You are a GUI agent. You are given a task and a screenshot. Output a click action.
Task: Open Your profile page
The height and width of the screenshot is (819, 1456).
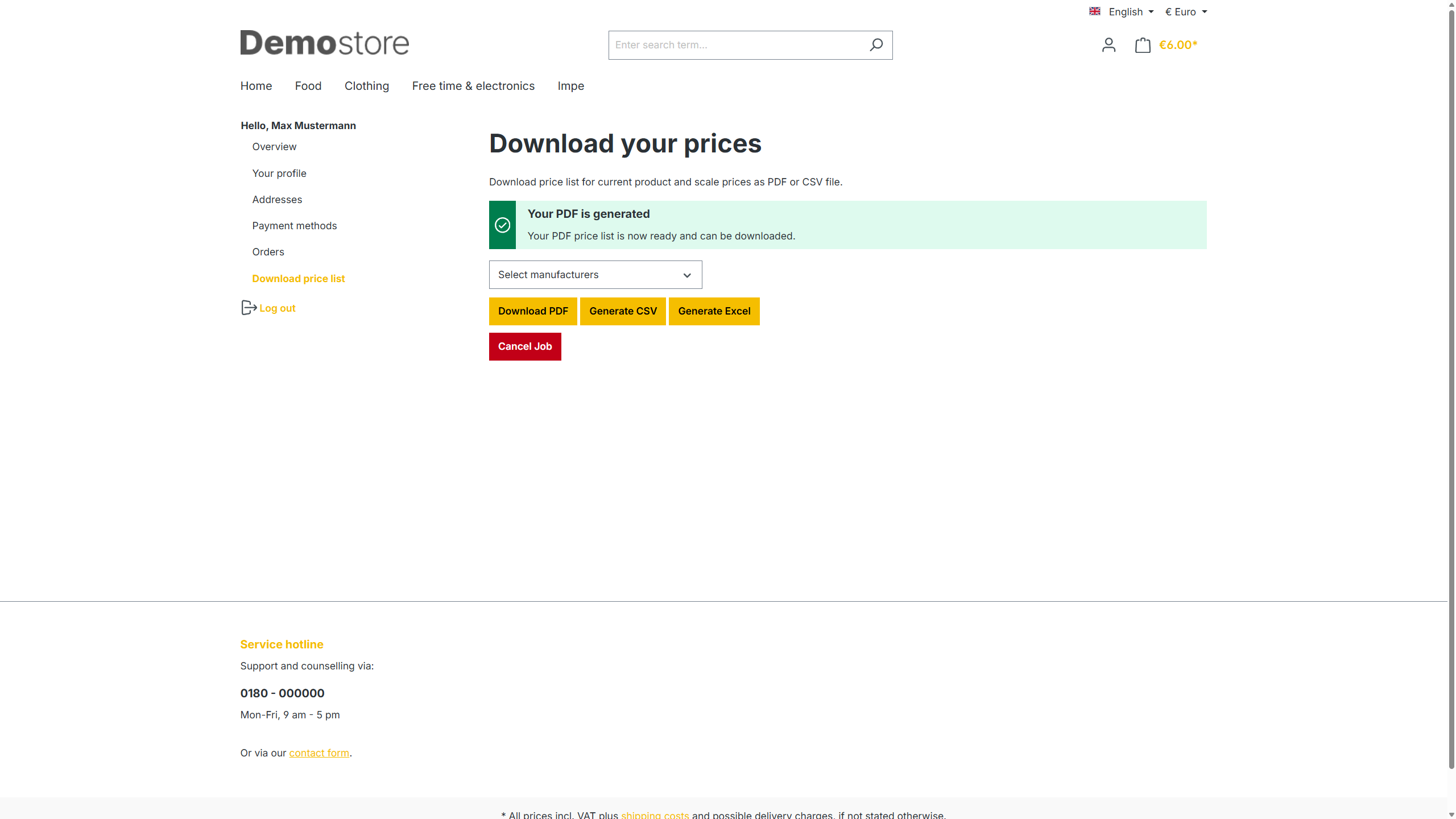(279, 173)
